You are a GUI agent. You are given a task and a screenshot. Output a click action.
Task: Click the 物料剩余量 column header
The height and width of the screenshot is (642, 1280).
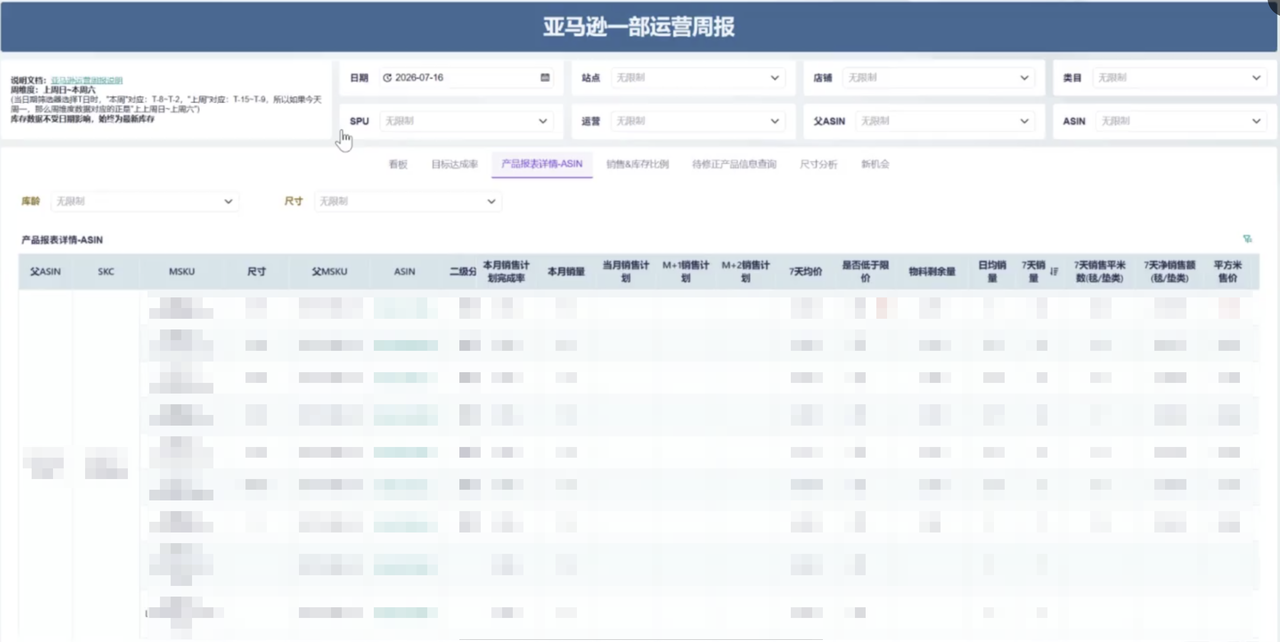click(x=931, y=271)
